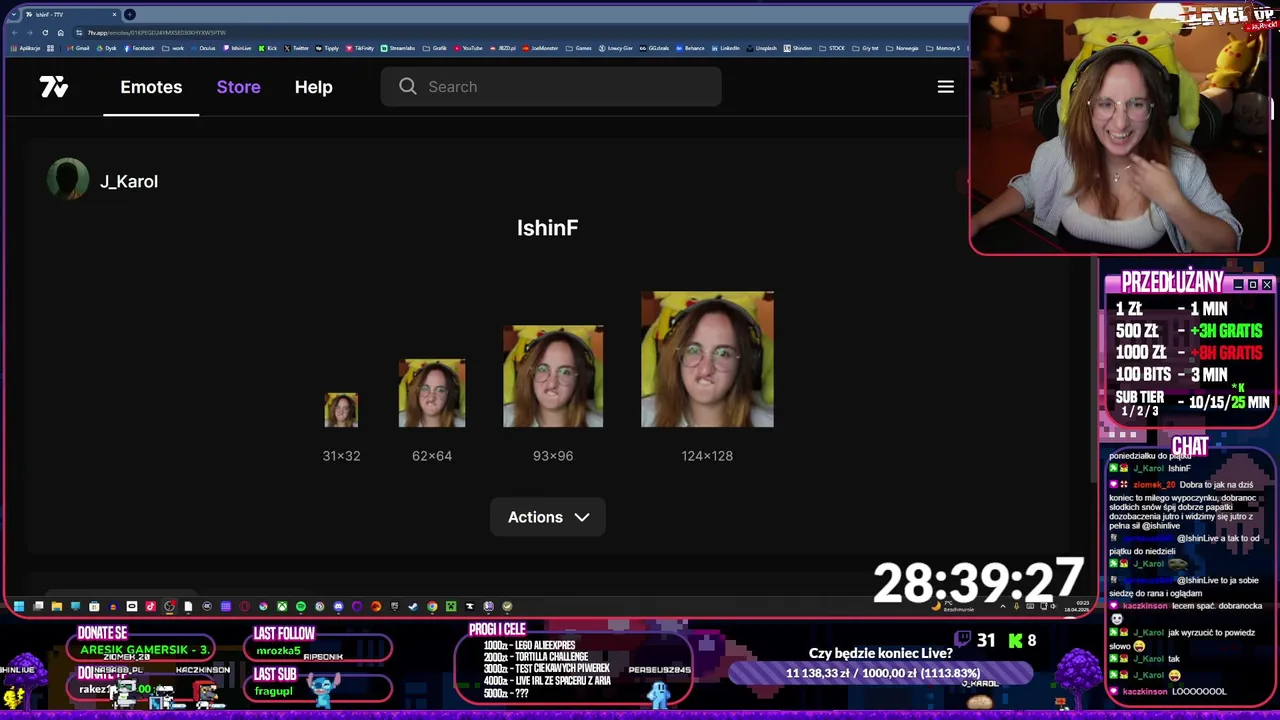The image size is (1280, 720).
Task: Open Microsoft Store from the taskbar
Action: 94,606
